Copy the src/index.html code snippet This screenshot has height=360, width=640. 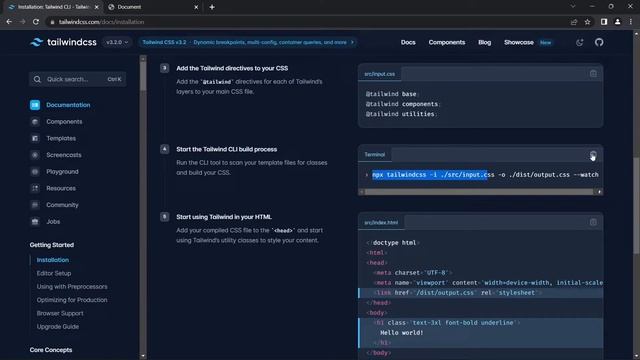coord(593,222)
